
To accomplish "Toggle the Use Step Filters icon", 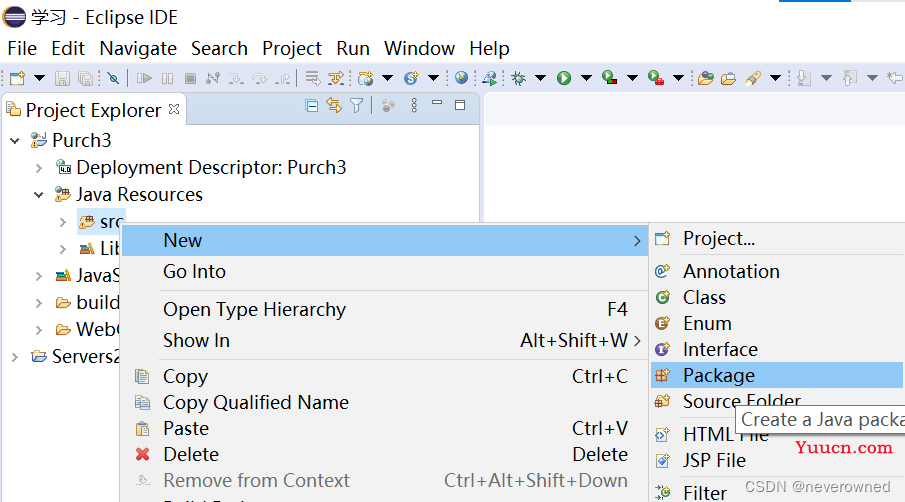I will (x=336, y=78).
